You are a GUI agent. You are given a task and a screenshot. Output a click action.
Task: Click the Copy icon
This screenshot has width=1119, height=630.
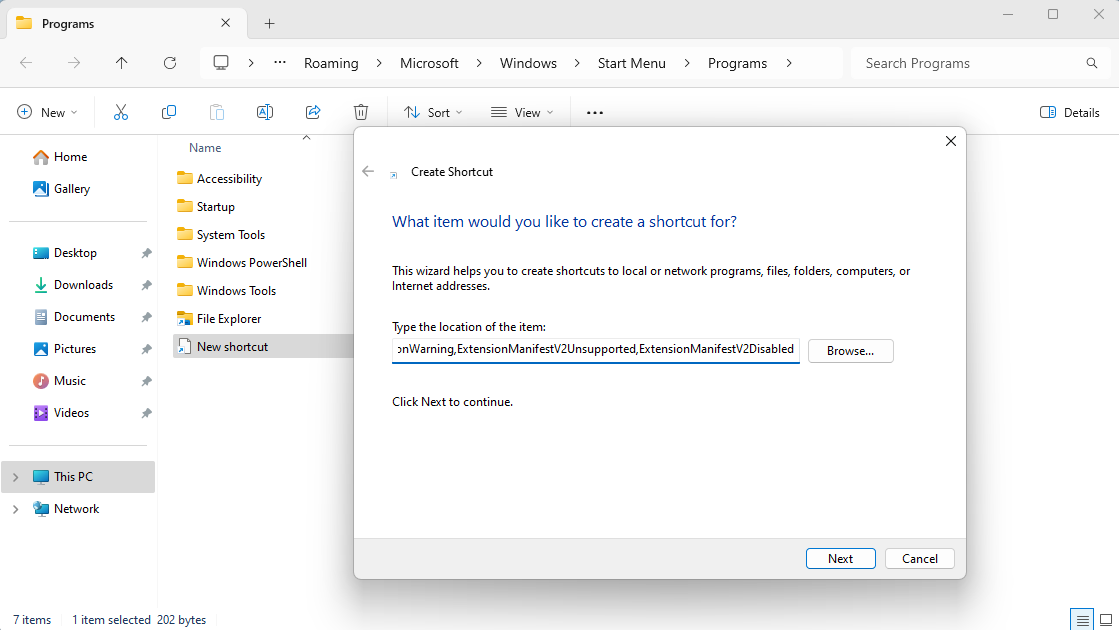pos(169,112)
